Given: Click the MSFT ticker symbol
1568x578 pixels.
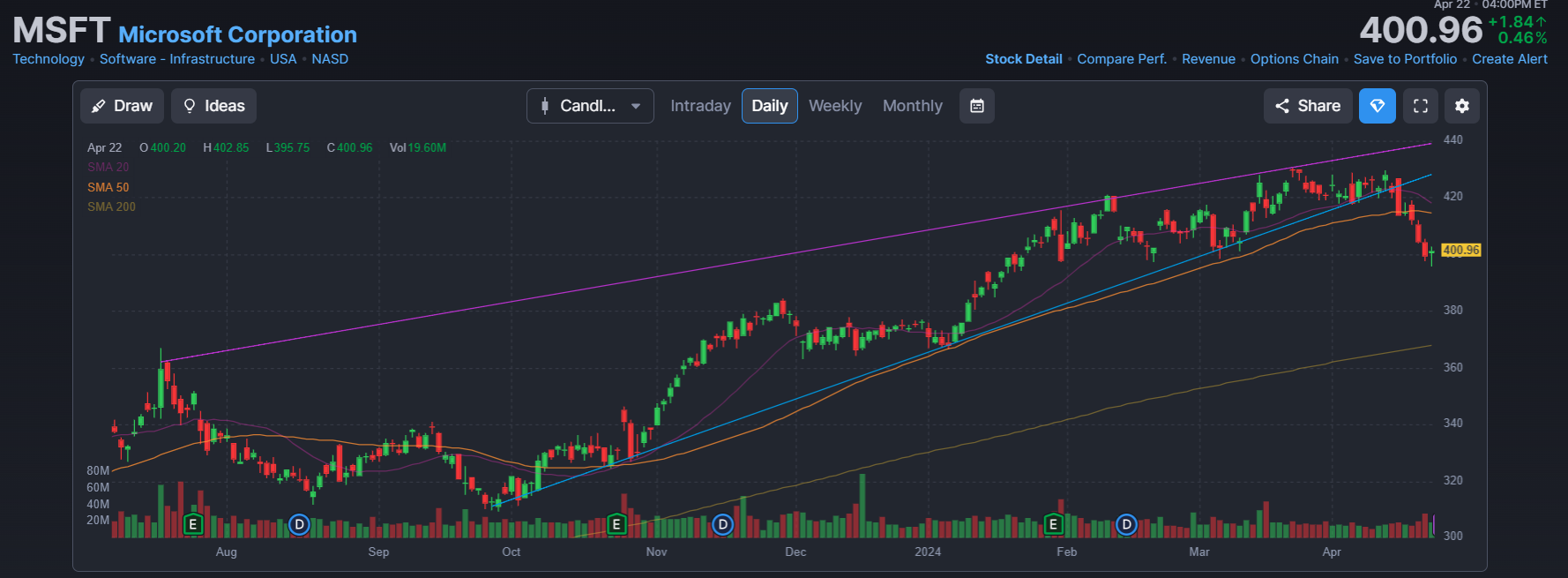Looking at the screenshot, I should tap(61, 31).
